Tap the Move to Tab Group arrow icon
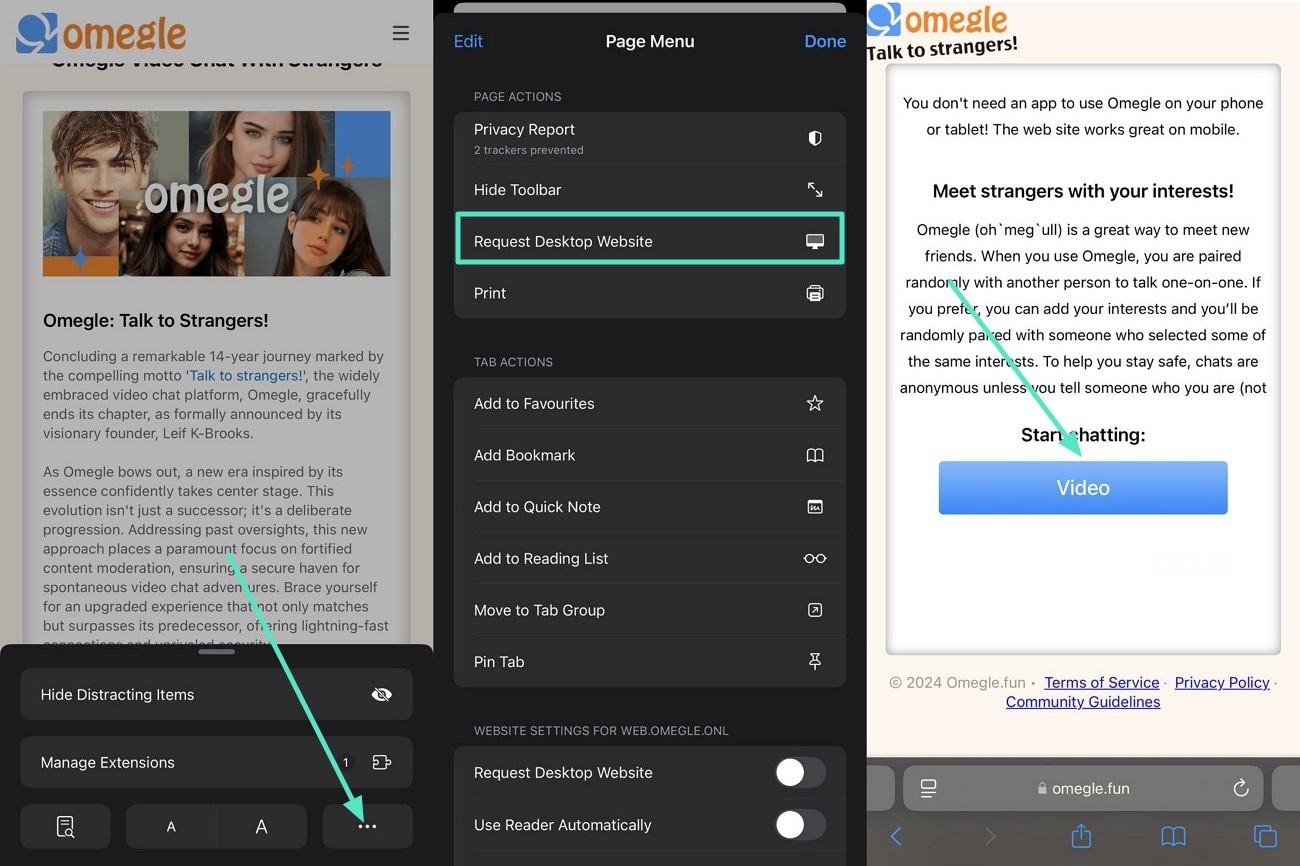 pyautogui.click(x=815, y=610)
